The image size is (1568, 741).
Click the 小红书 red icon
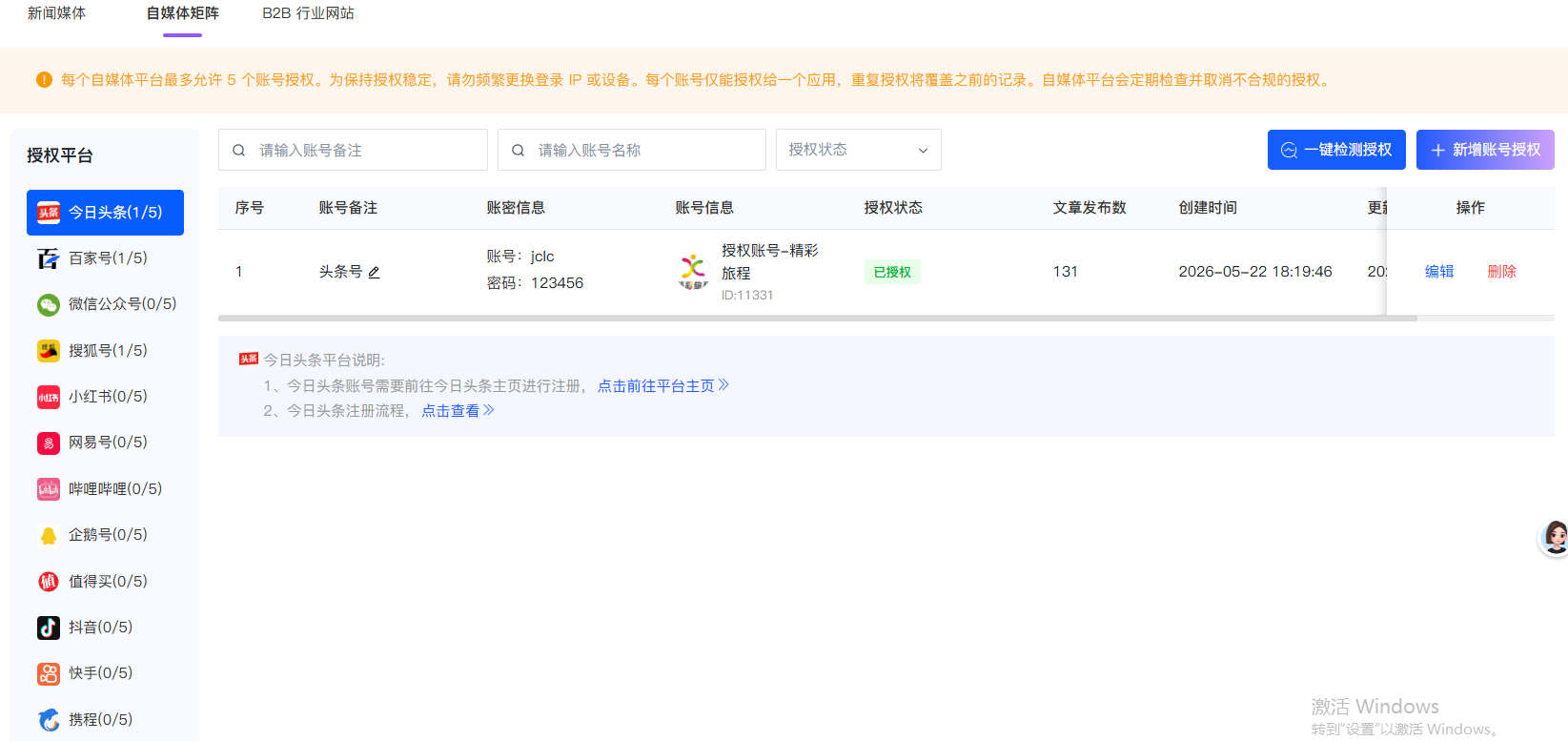coord(49,397)
